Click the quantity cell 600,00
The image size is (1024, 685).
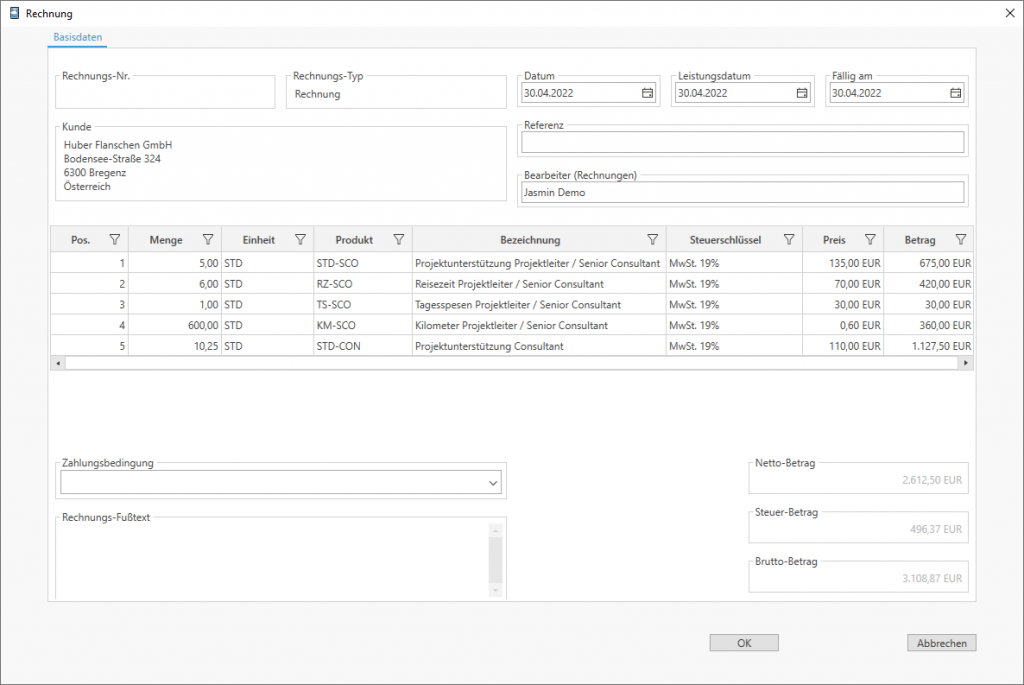(x=175, y=325)
